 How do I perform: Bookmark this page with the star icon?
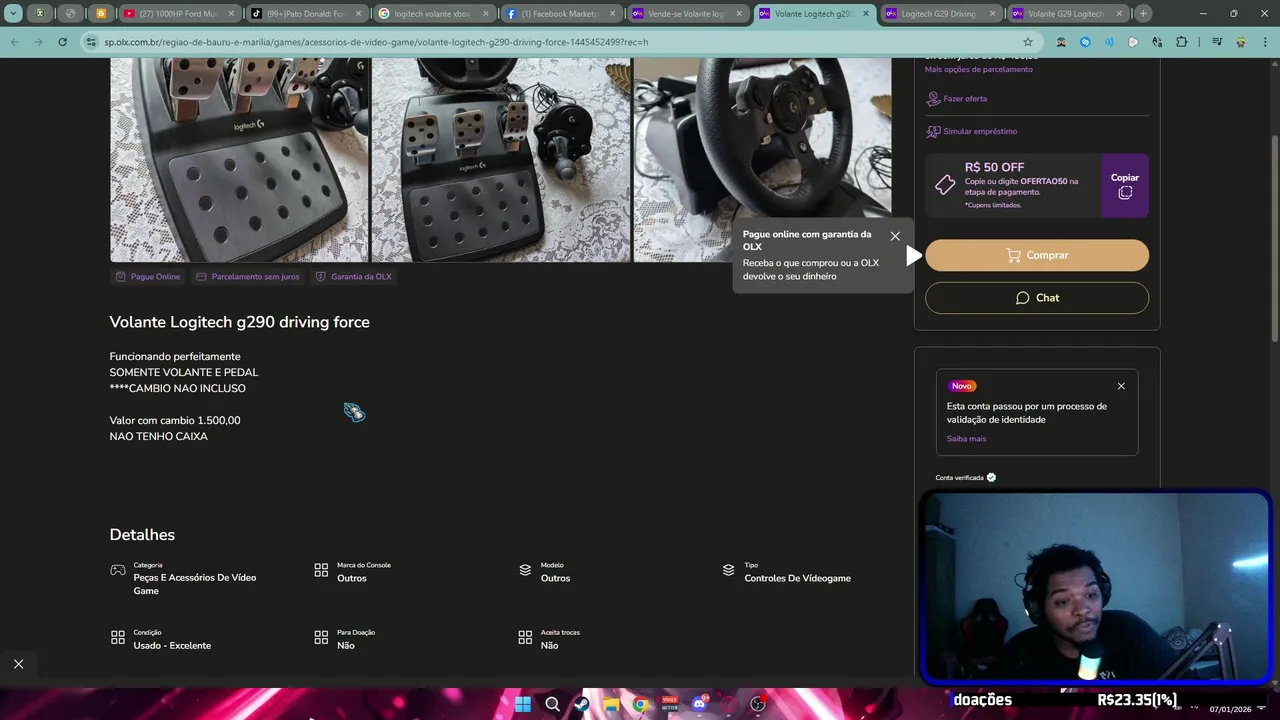click(x=1027, y=42)
